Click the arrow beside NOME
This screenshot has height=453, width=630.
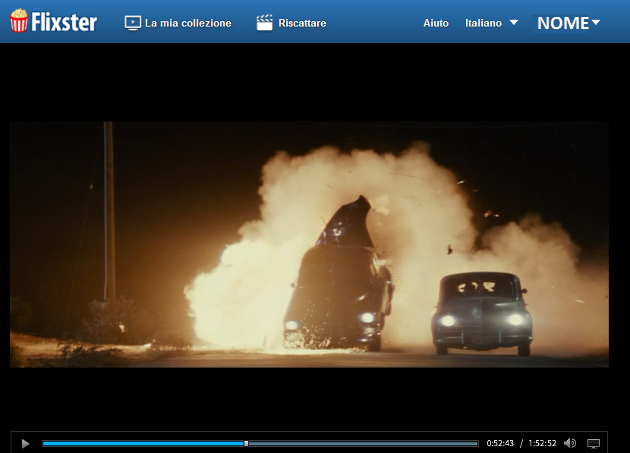(596, 22)
